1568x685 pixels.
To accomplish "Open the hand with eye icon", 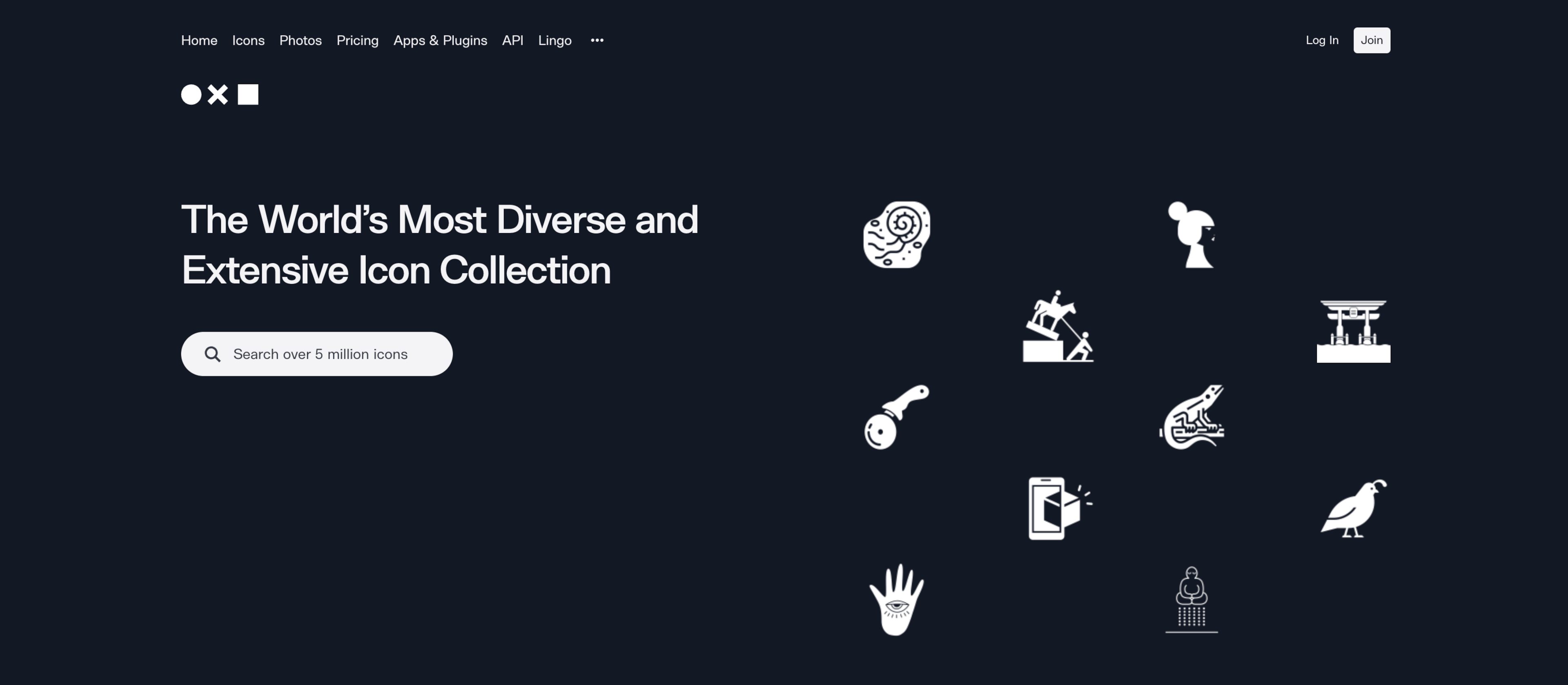I will point(897,600).
